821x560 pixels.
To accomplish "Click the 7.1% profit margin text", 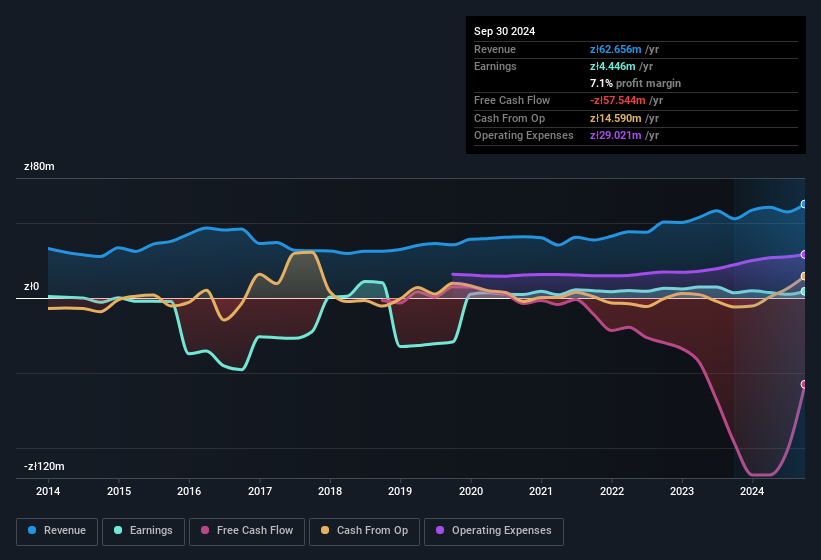I will (635, 83).
